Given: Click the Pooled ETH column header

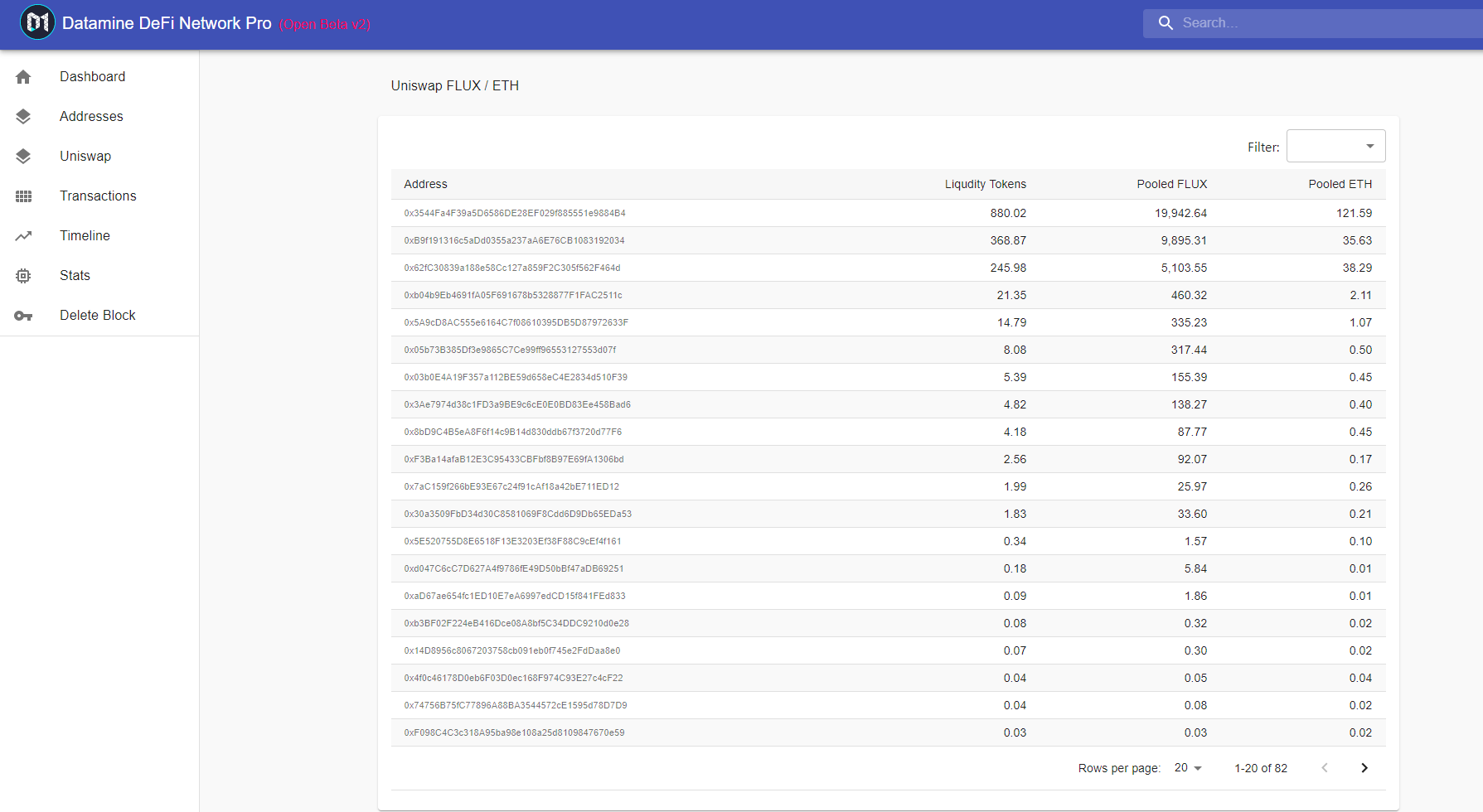Looking at the screenshot, I should 1340,184.
